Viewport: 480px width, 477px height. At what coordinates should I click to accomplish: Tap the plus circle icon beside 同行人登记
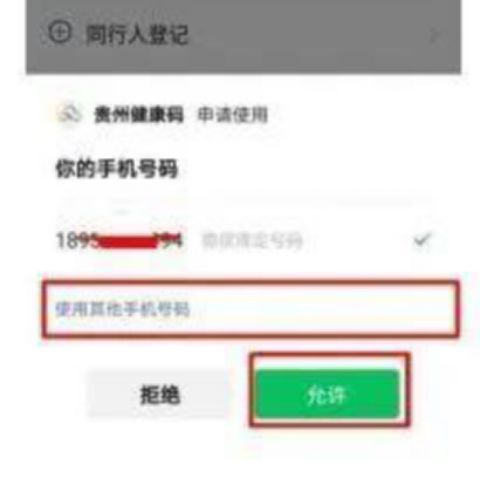(x=60, y=32)
